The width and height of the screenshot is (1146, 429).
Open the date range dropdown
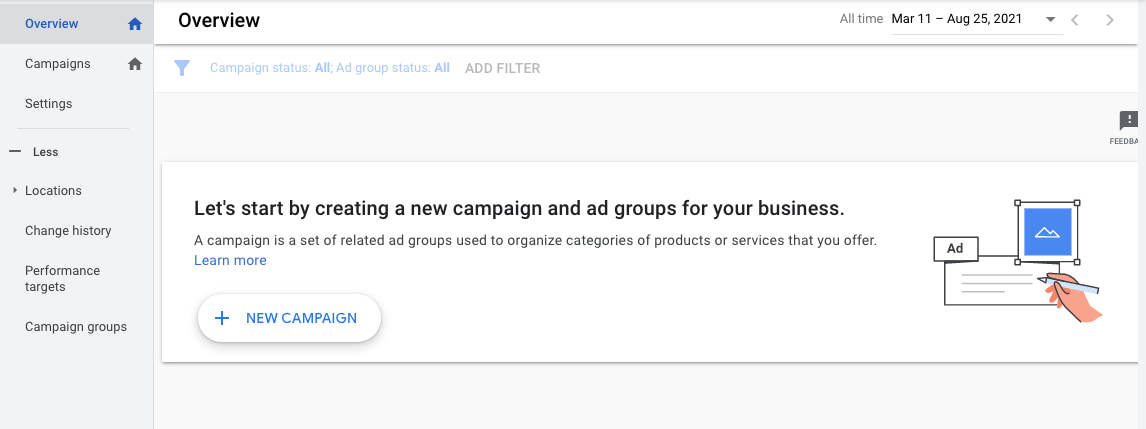click(x=1050, y=20)
